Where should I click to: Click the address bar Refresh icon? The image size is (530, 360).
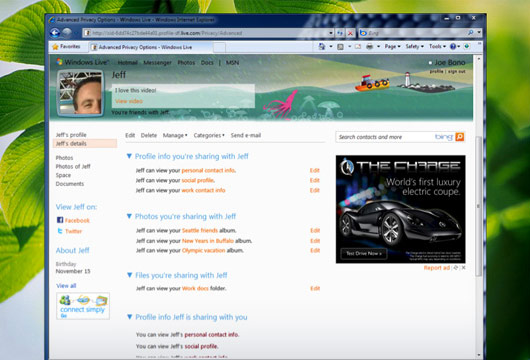tap(340, 33)
